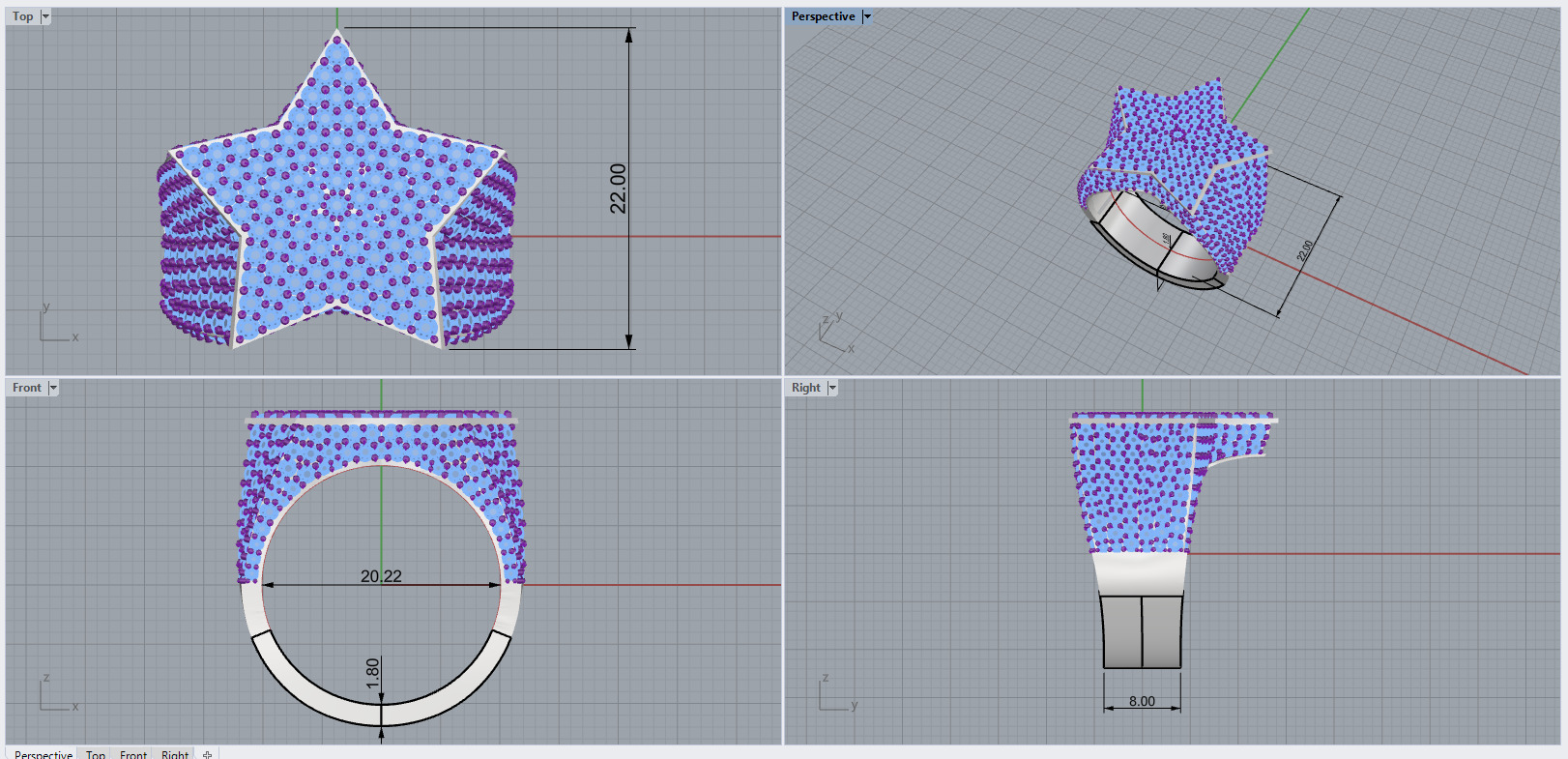Click the Right viewport title label

[806, 388]
